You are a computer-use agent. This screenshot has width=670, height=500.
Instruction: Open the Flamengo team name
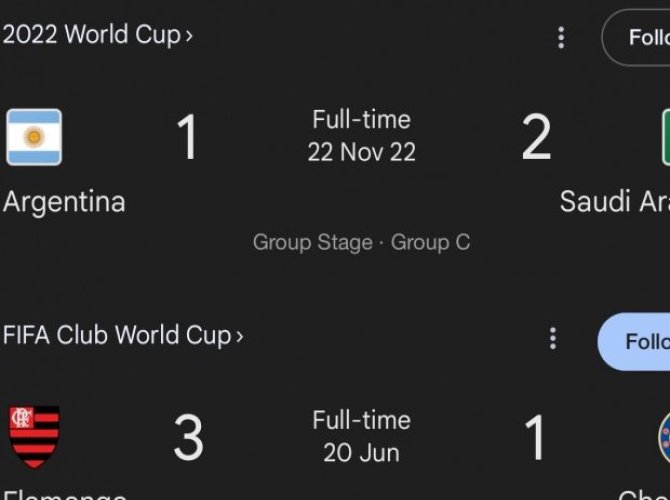click(65, 495)
